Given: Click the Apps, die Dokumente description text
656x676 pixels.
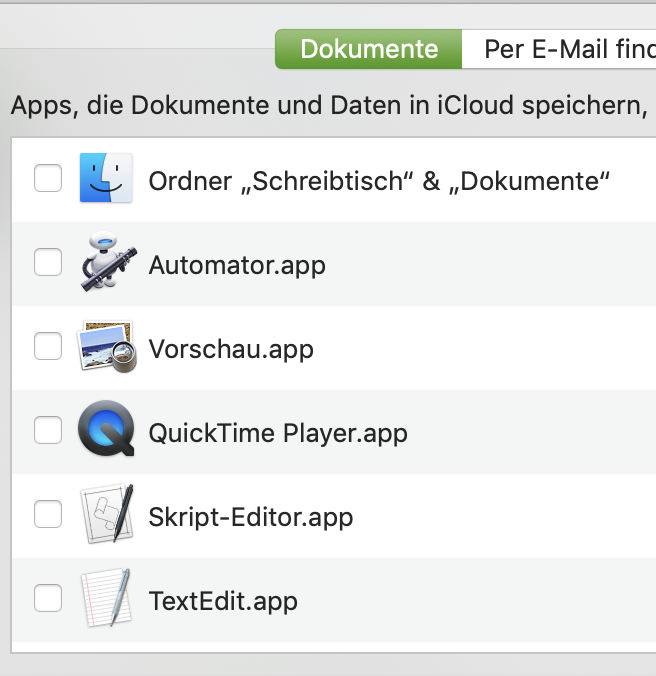Looking at the screenshot, I should point(330,106).
